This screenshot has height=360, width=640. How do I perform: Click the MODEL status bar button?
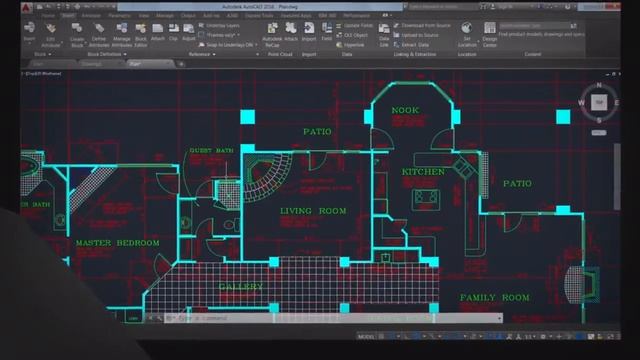[366, 337]
